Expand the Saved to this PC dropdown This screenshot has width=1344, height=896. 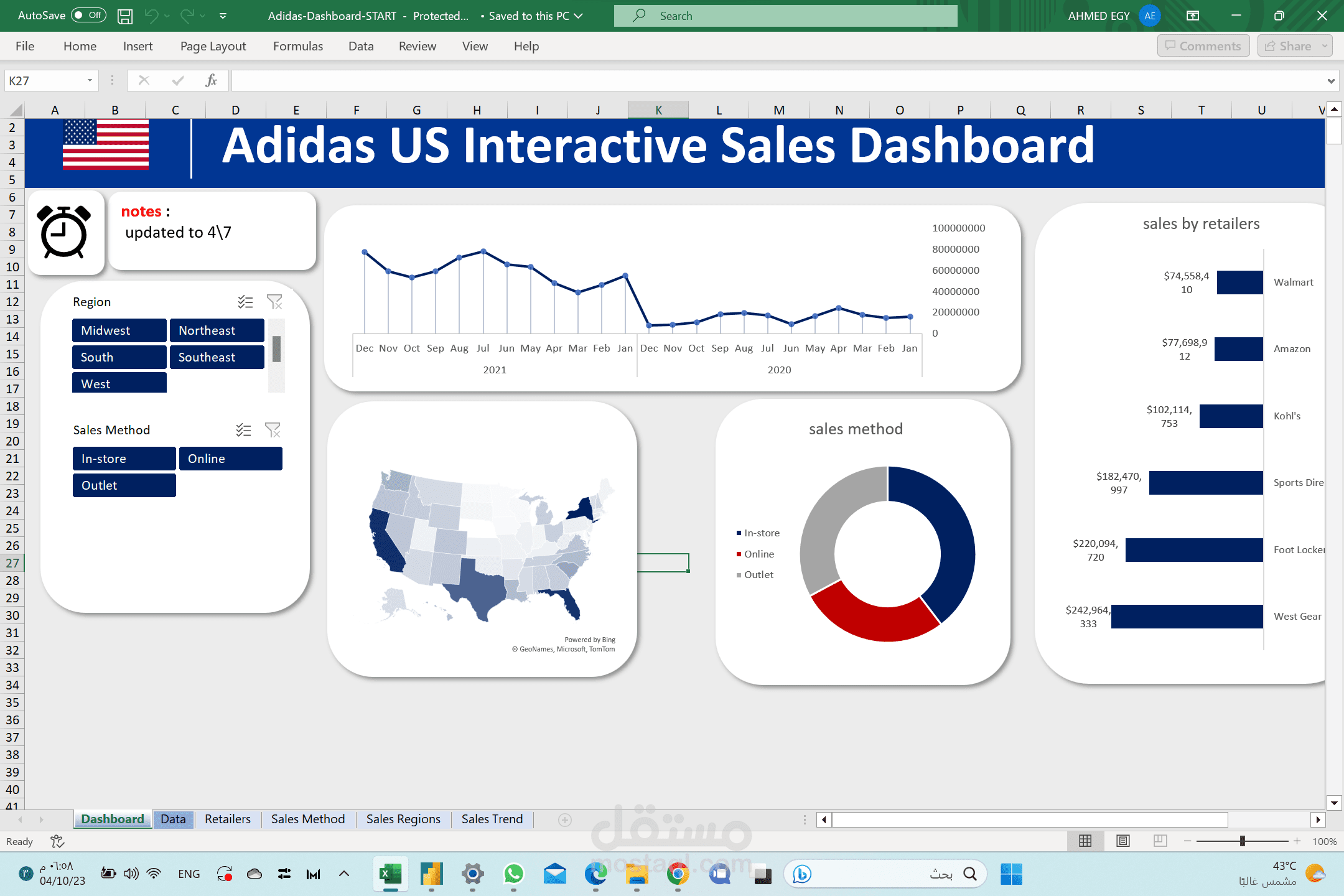coord(579,16)
